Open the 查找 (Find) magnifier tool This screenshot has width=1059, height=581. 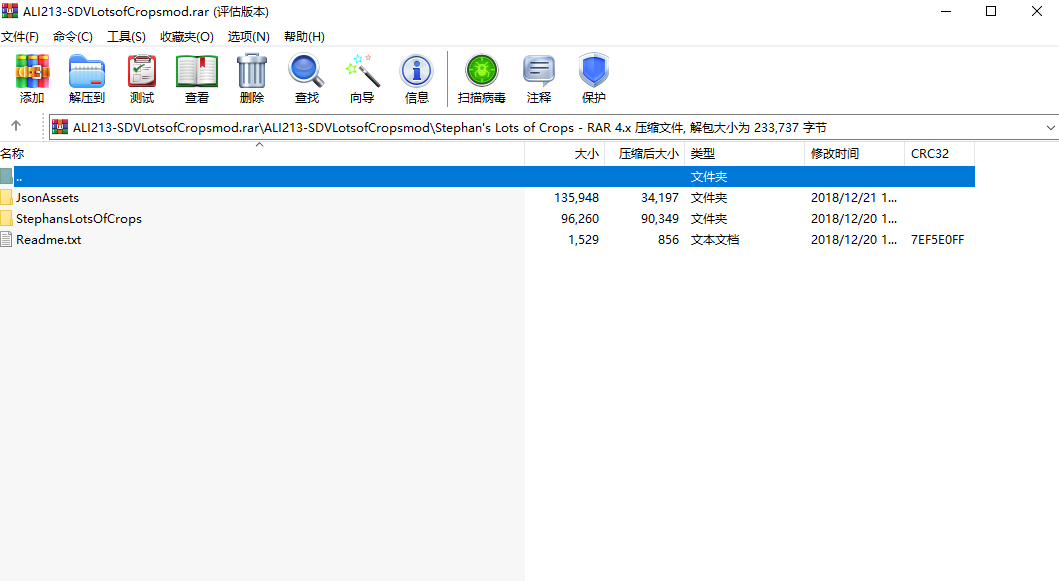tap(307, 78)
